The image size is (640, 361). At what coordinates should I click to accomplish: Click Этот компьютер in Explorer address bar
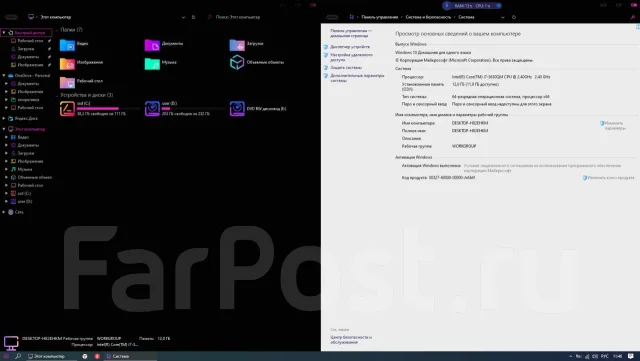tap(56, 17)
